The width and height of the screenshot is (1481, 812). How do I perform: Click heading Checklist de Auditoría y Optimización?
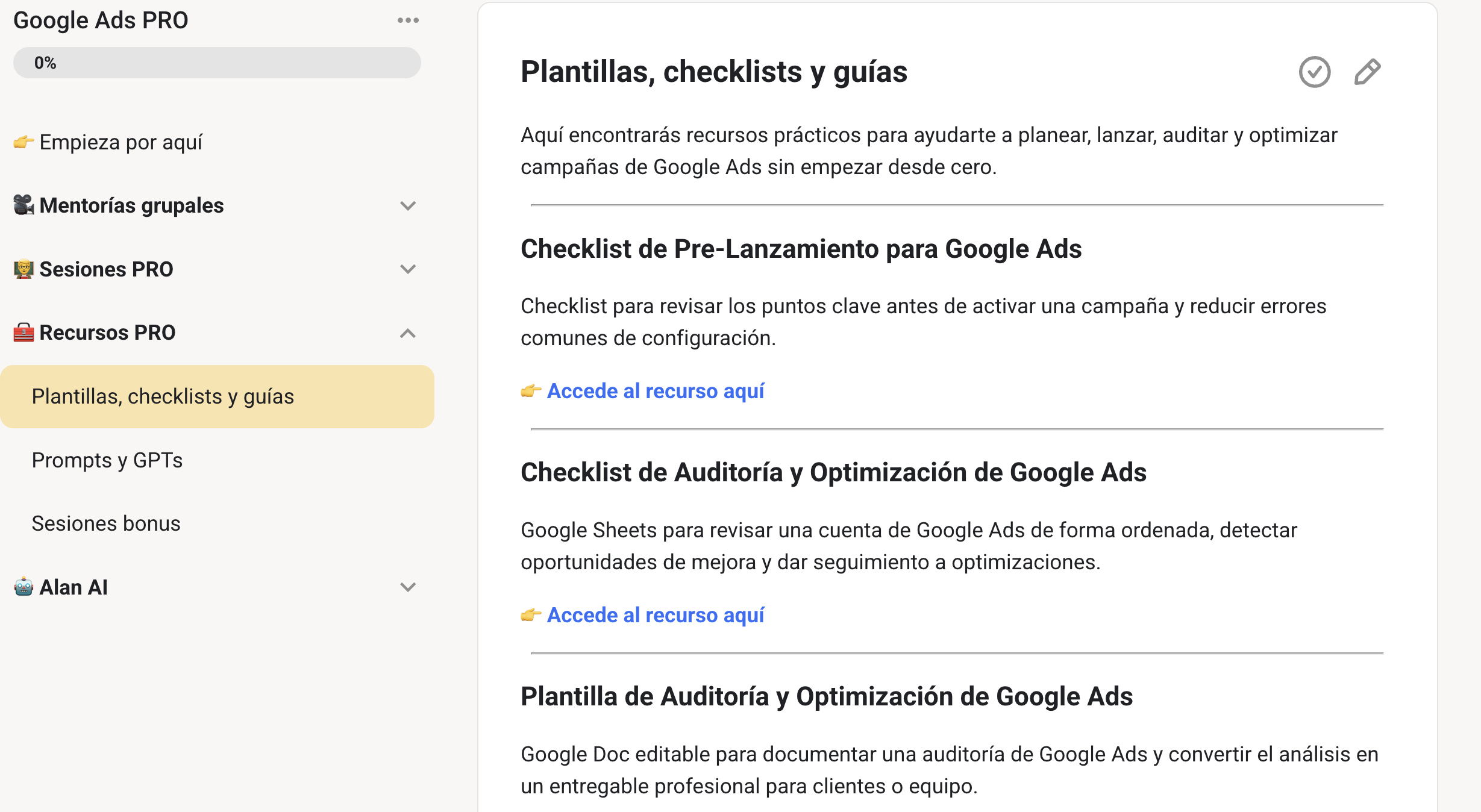833,472
